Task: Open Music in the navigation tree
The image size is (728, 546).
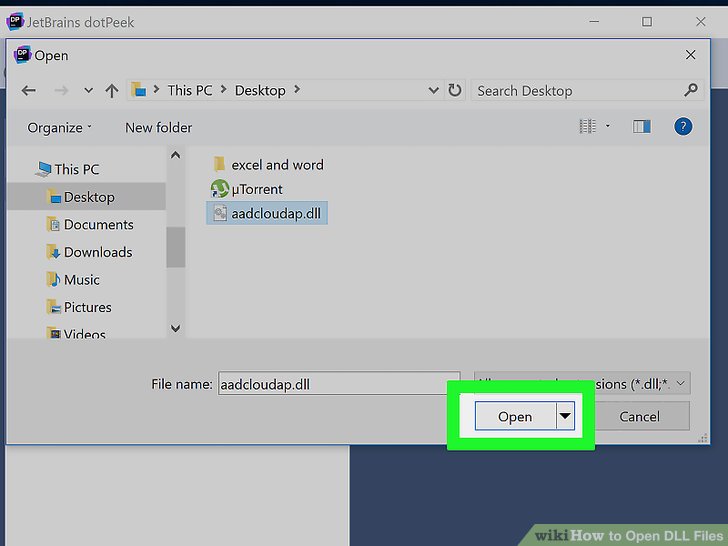Action: 73,280
